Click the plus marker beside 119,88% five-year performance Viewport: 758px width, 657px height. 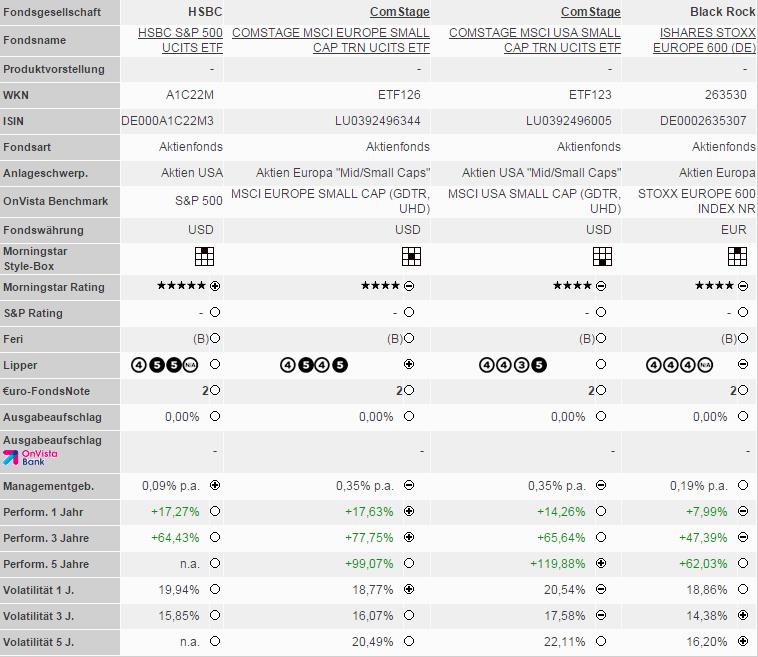click(601, 563)
